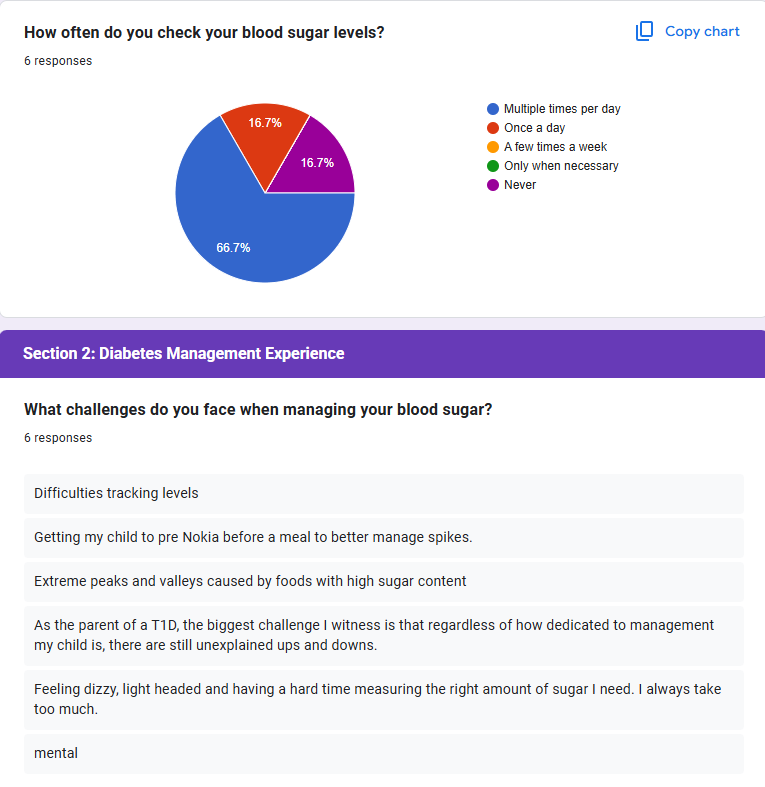This screenshot has height=787, width=765.
Task: Click the blue Multiple times per day legend dot
Action: 492,109
